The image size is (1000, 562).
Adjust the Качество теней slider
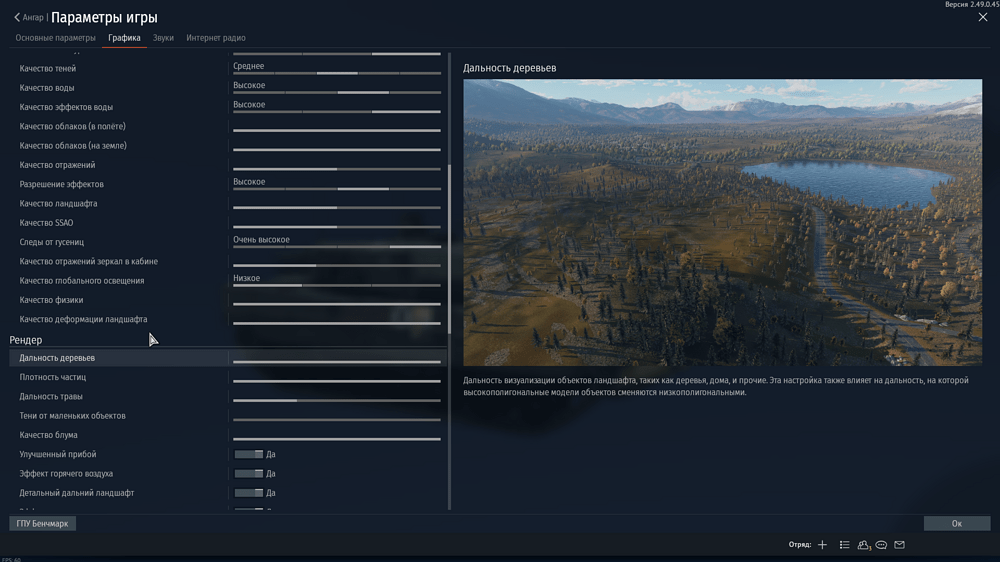(336, 73)
